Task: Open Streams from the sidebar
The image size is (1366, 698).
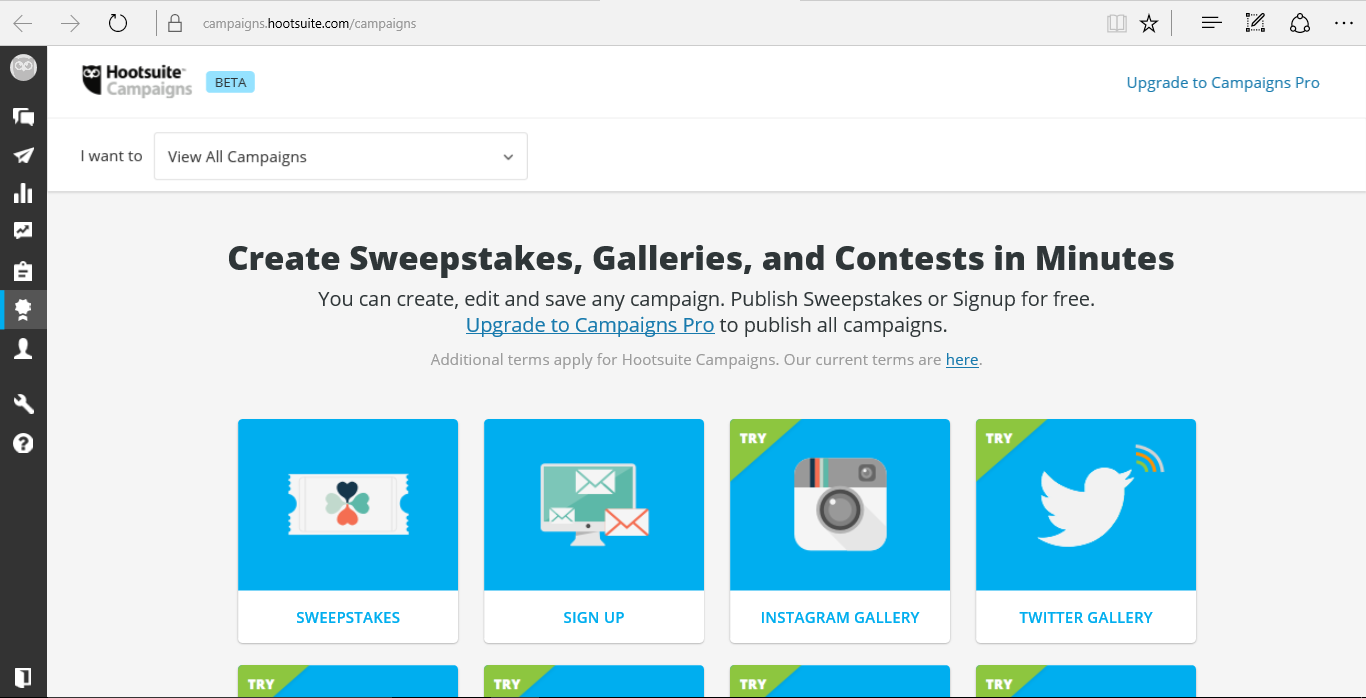Action: click(x=23, y=117)
